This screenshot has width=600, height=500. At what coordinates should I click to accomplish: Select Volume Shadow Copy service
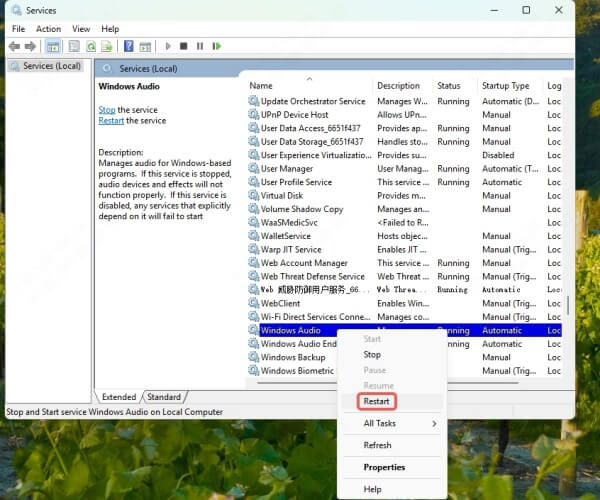pyautogui.click(x=405, y=209)
